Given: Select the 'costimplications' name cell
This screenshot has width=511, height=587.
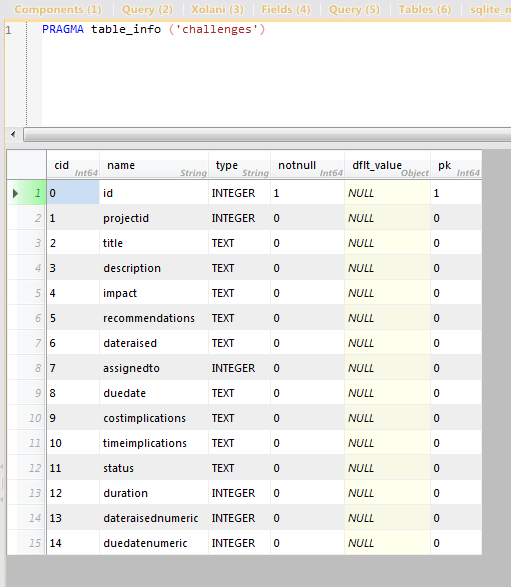Looking at the screenshot, I should coord(154,418).
